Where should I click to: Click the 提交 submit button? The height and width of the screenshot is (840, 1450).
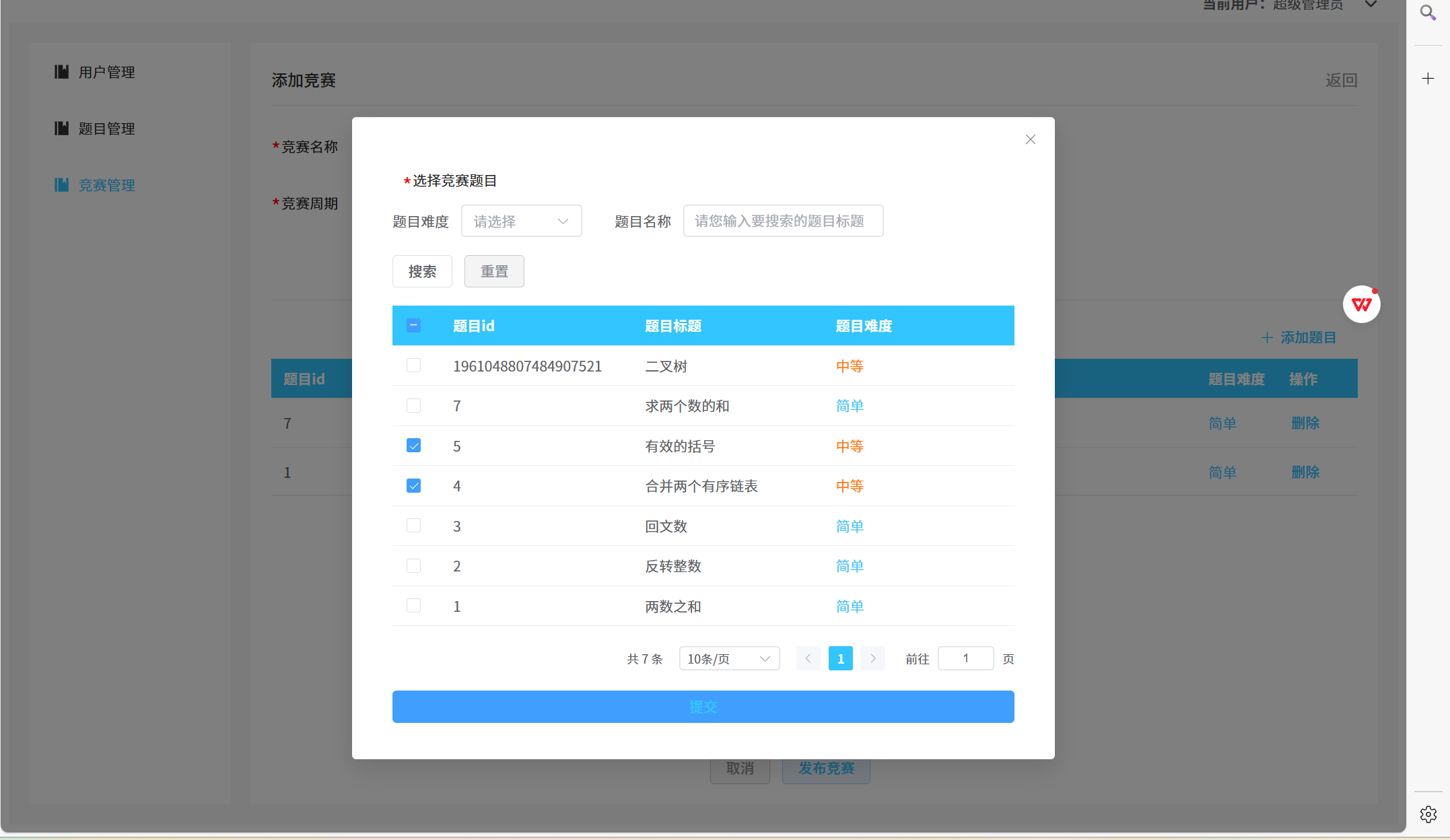point(703,707)
